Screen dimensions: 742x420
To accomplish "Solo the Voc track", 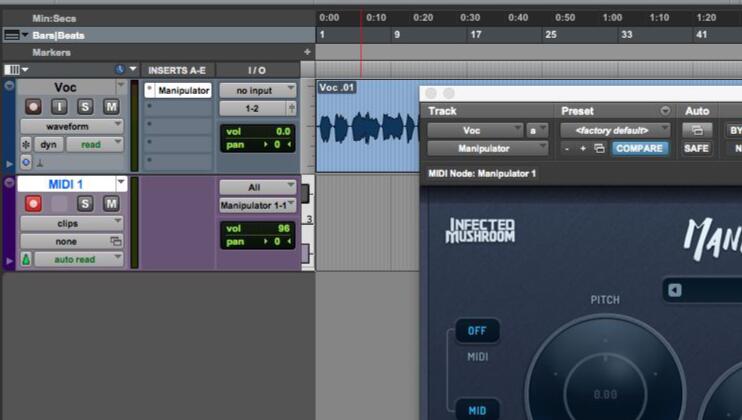I will coord(85,107).
